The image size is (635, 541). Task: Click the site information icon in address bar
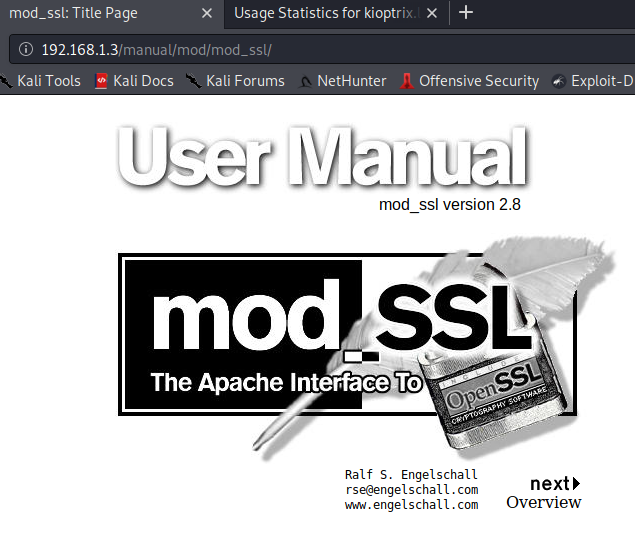click(x=26, y=49)
